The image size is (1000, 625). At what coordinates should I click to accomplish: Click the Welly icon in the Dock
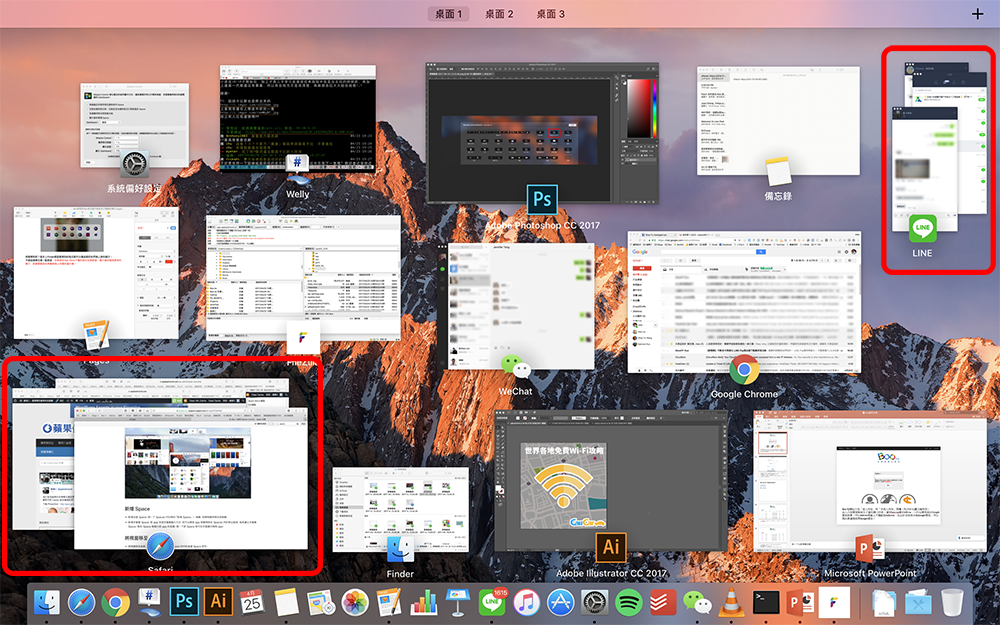(x=149, y=602)
